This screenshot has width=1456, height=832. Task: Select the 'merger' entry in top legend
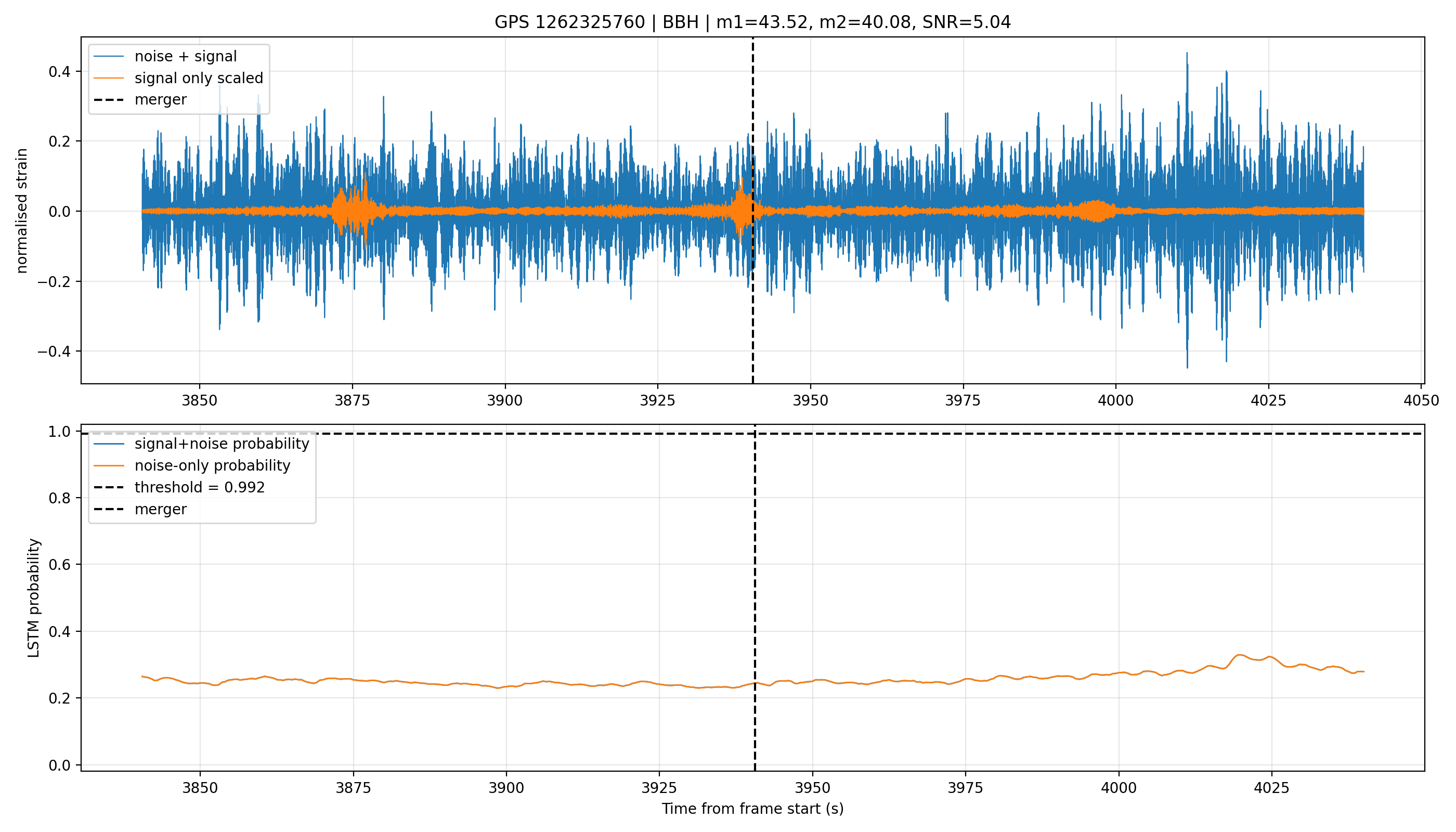[x=160, y=99]
